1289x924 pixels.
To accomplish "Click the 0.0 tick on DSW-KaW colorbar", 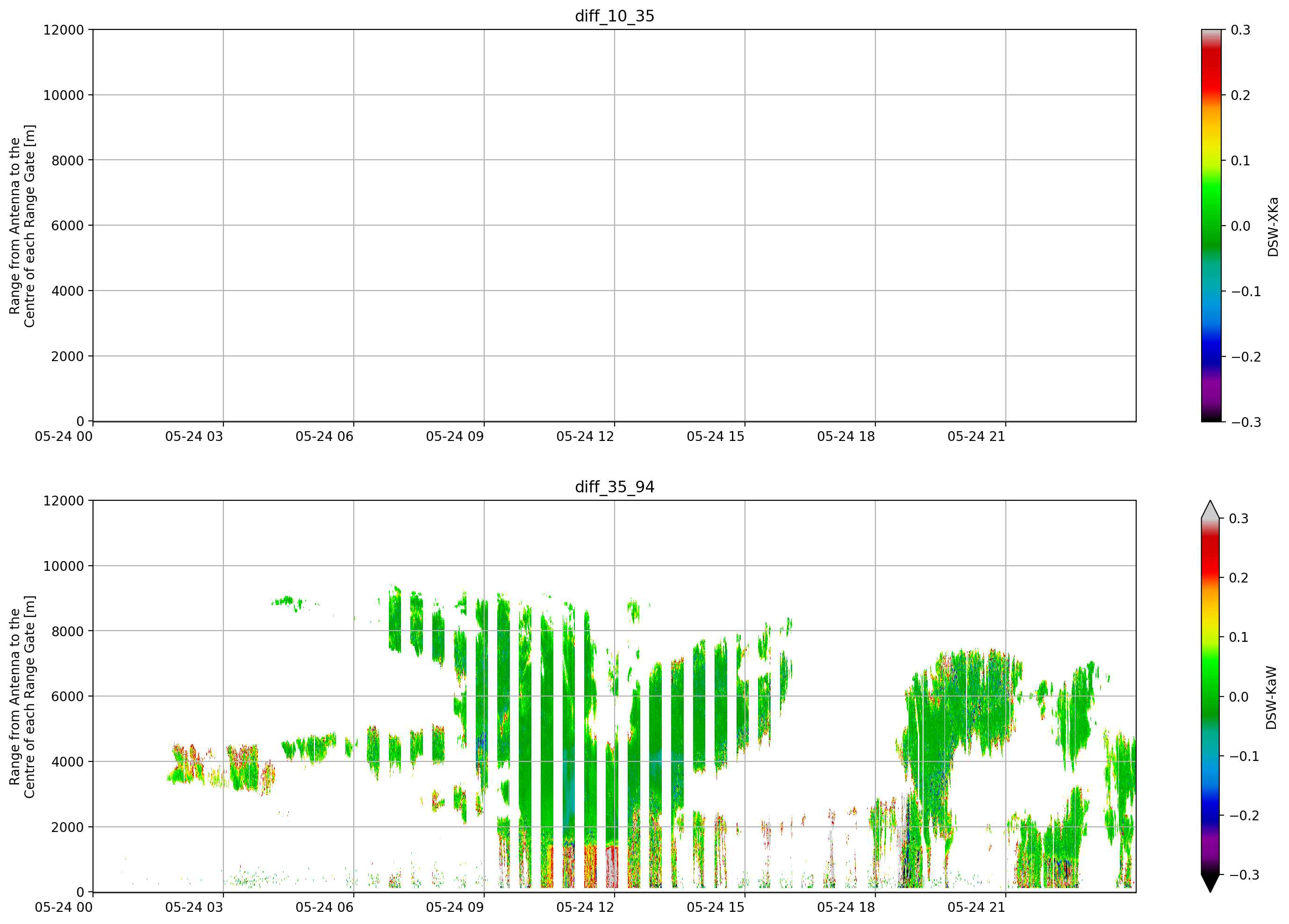I will (x=1239, y=697).
